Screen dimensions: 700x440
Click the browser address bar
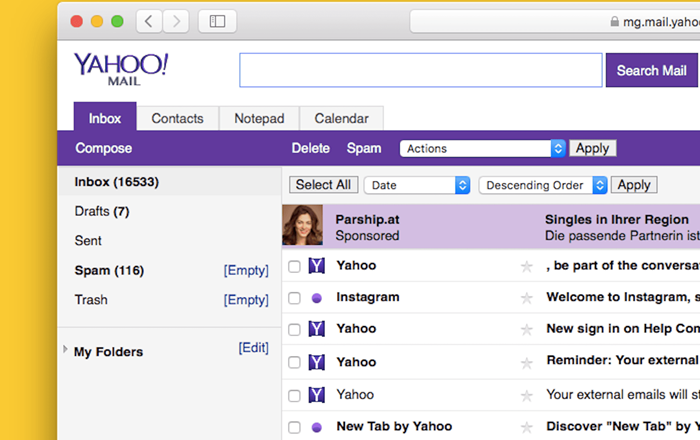coord(555,21)
